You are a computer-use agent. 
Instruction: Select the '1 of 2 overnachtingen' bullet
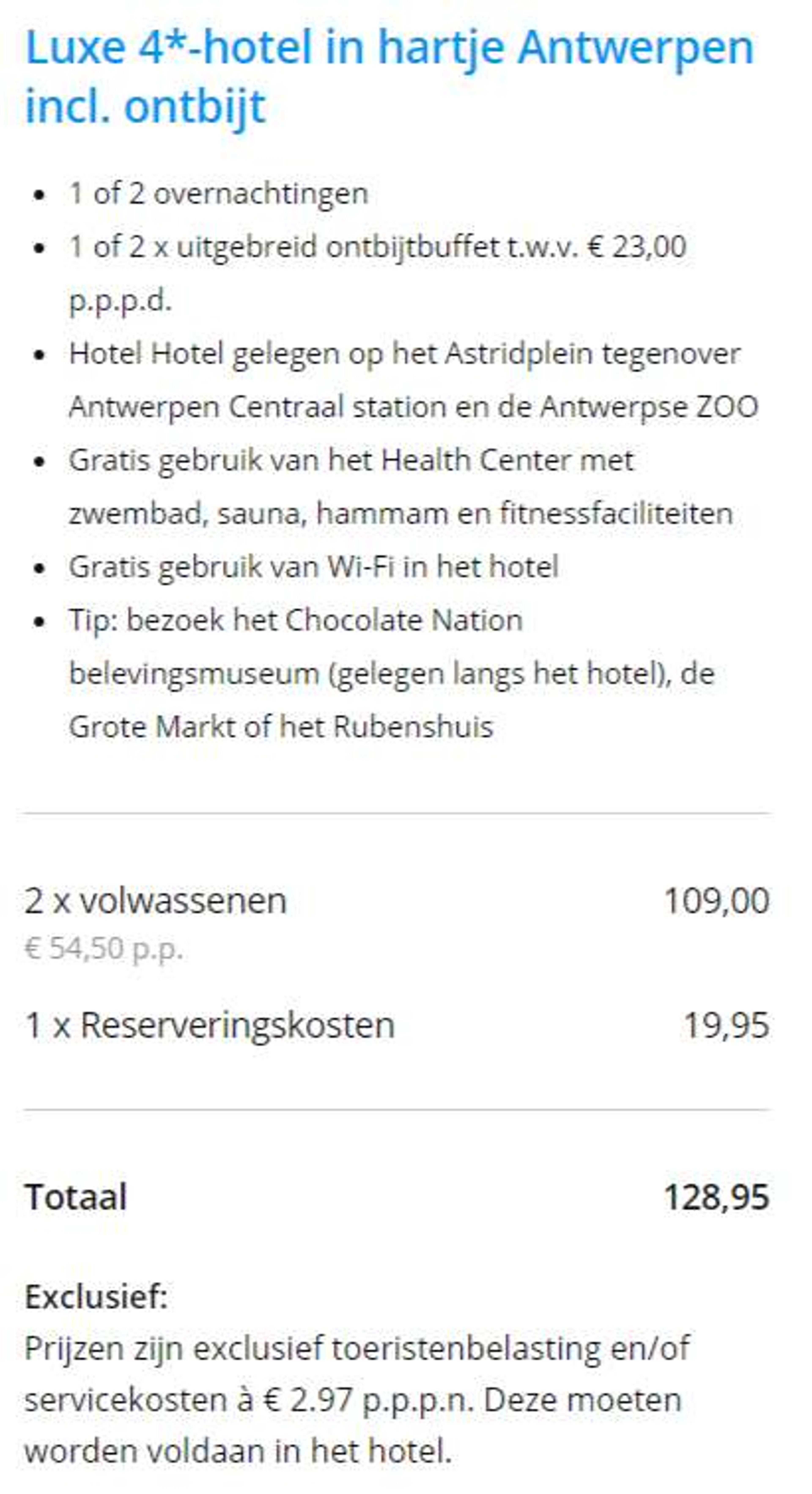pos(218,193)
